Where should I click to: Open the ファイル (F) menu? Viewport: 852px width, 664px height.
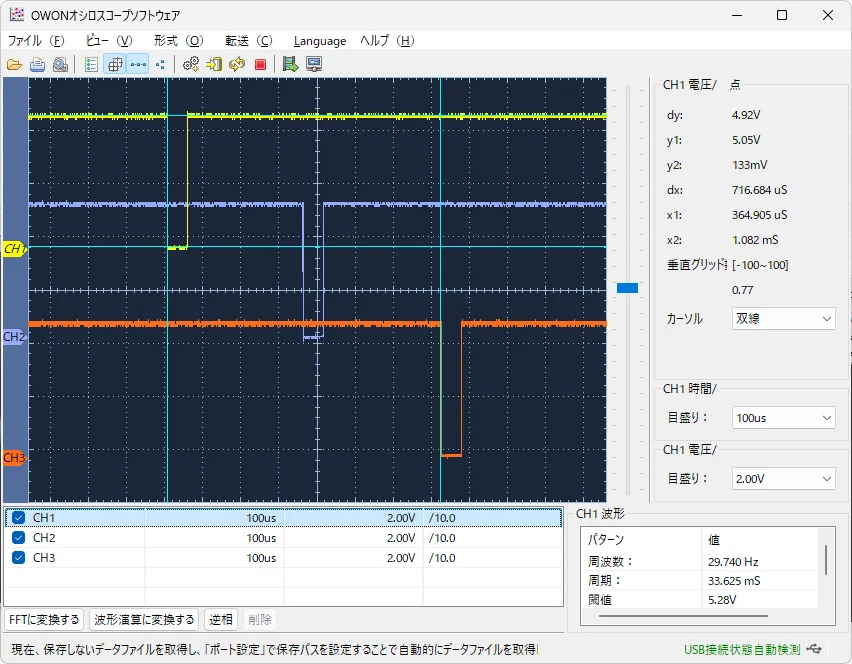(36, 41)
